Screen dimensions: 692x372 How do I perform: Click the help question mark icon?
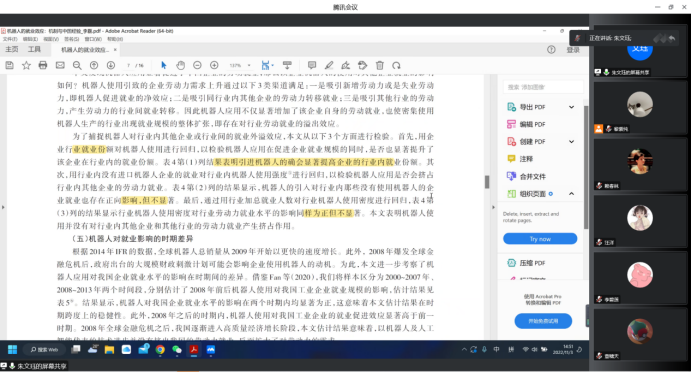551,49
